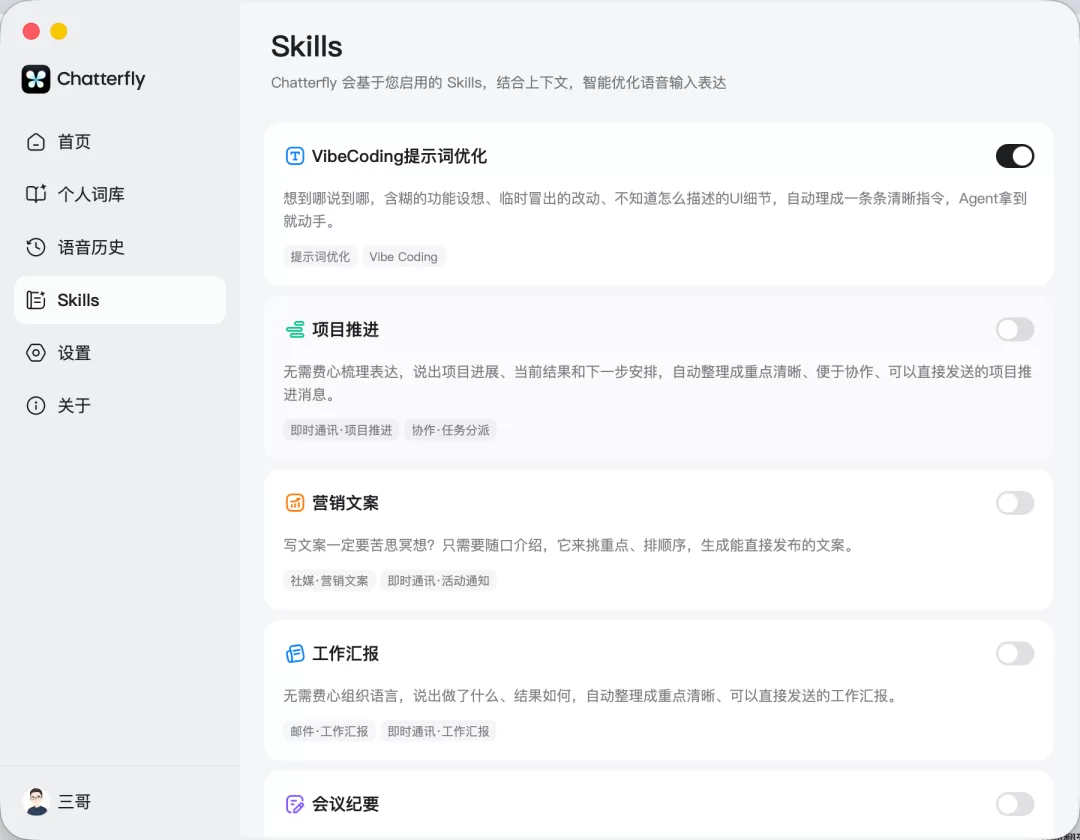This screenshot has height=840, width=1080.
Task: Click the 工作汇报 card title
Action: 346,653
